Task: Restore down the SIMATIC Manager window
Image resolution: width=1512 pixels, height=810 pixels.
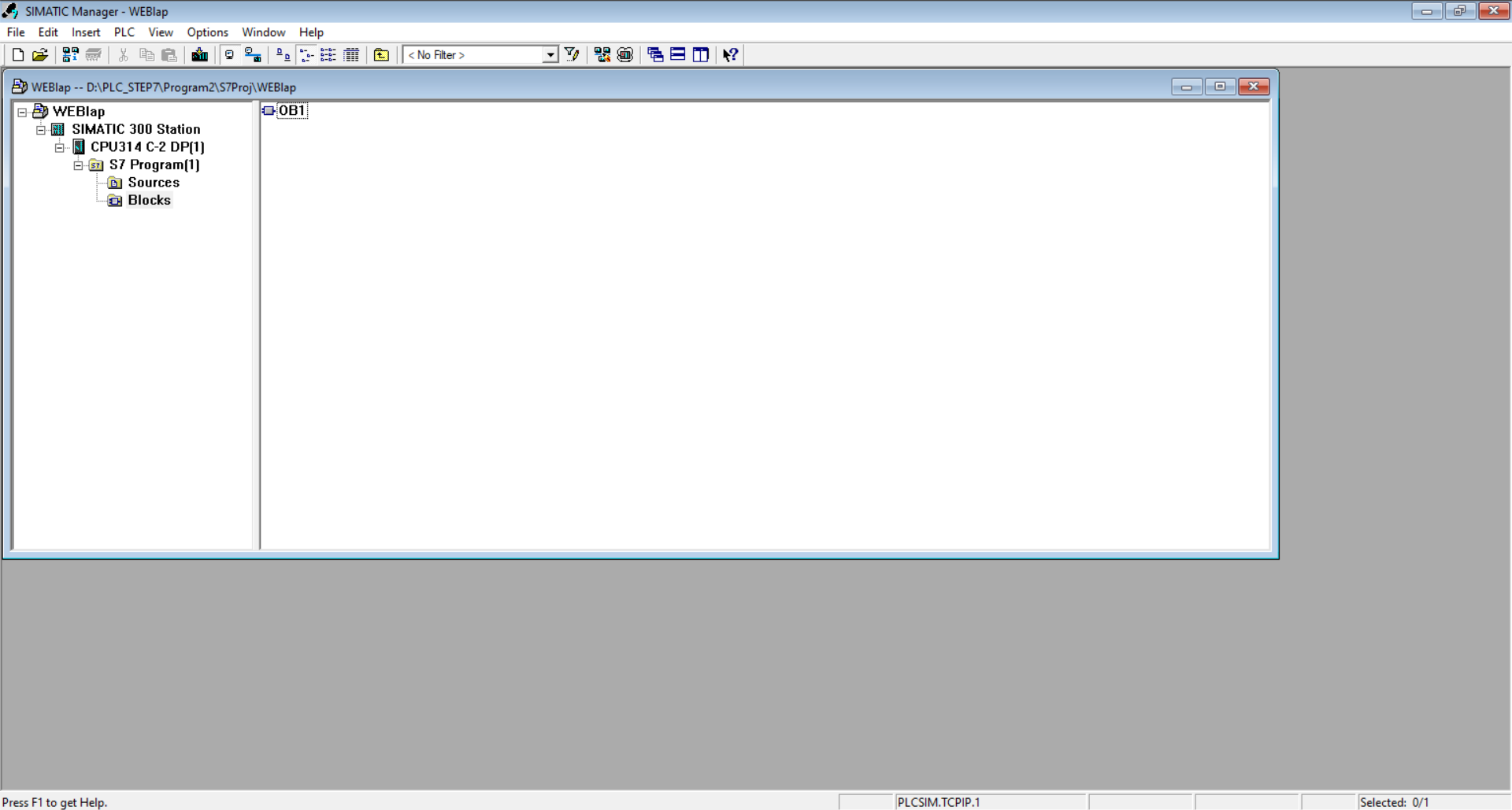Action: tap(1460, 11)
